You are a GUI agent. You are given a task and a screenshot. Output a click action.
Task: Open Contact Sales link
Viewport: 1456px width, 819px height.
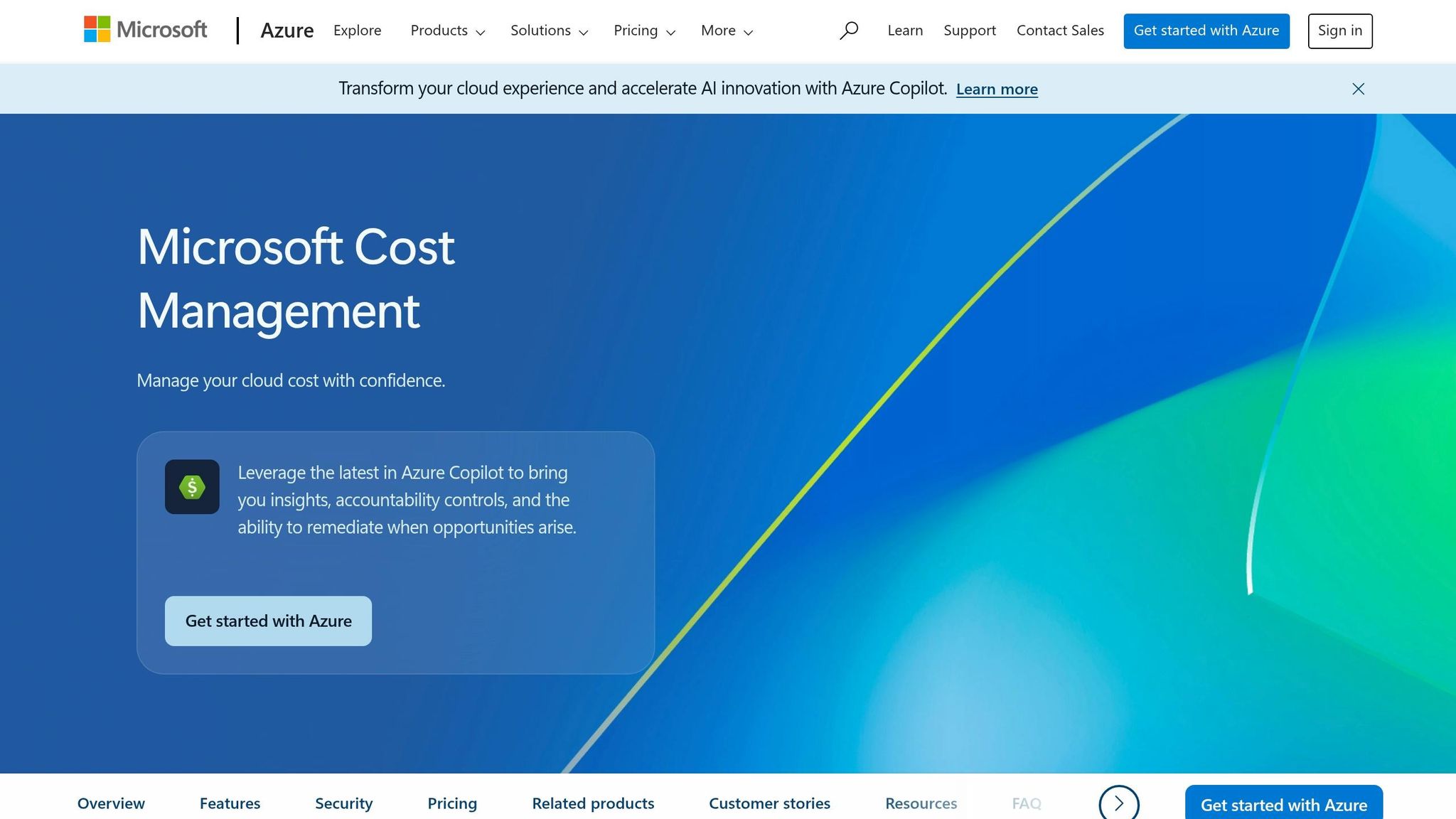pyautogui.click(x=1060, y=31)
